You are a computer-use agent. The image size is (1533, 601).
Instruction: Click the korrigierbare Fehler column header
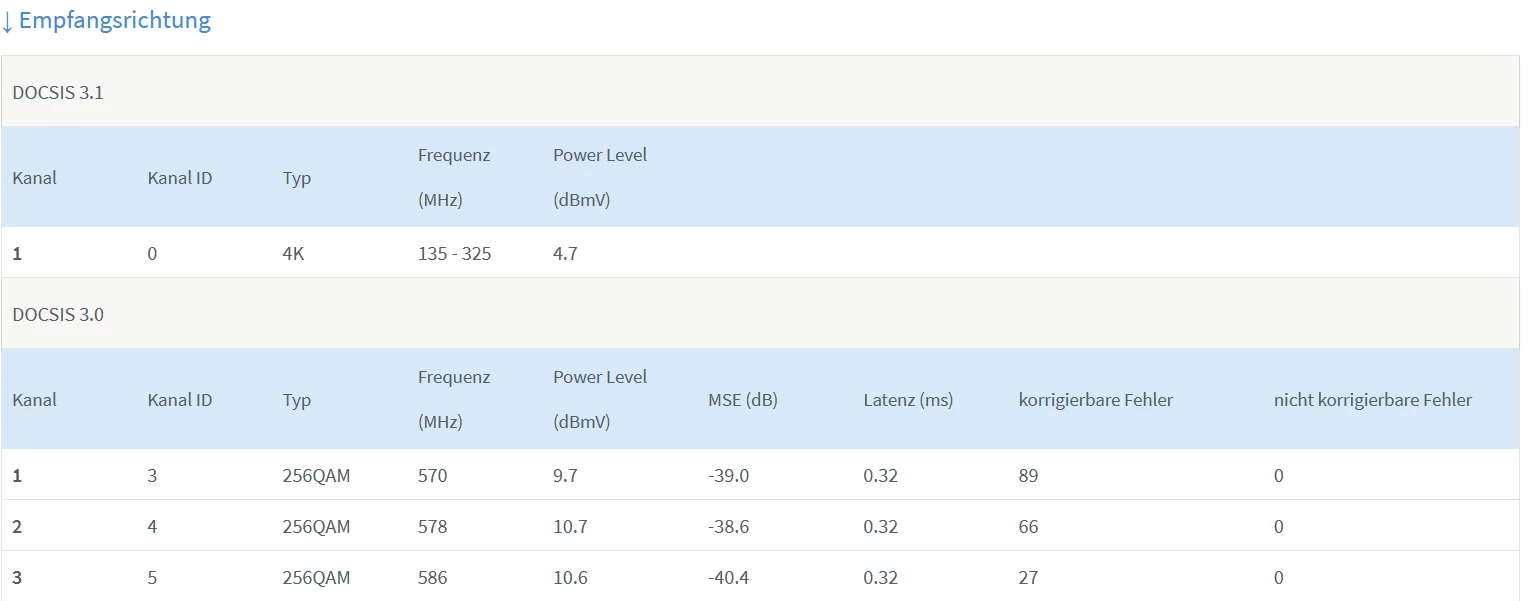coord(1095,400)
